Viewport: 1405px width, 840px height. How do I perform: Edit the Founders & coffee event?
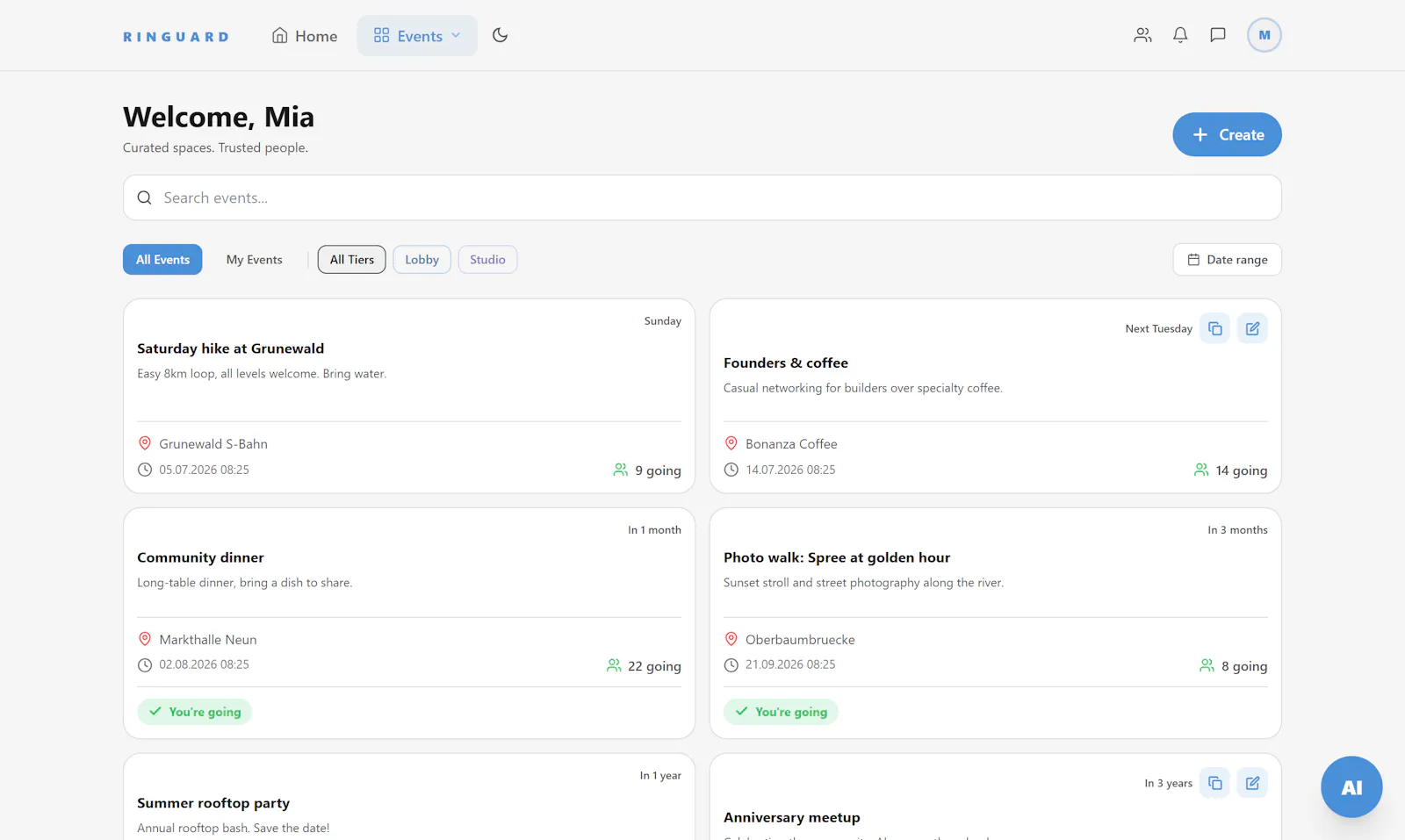pos(1253,328)
